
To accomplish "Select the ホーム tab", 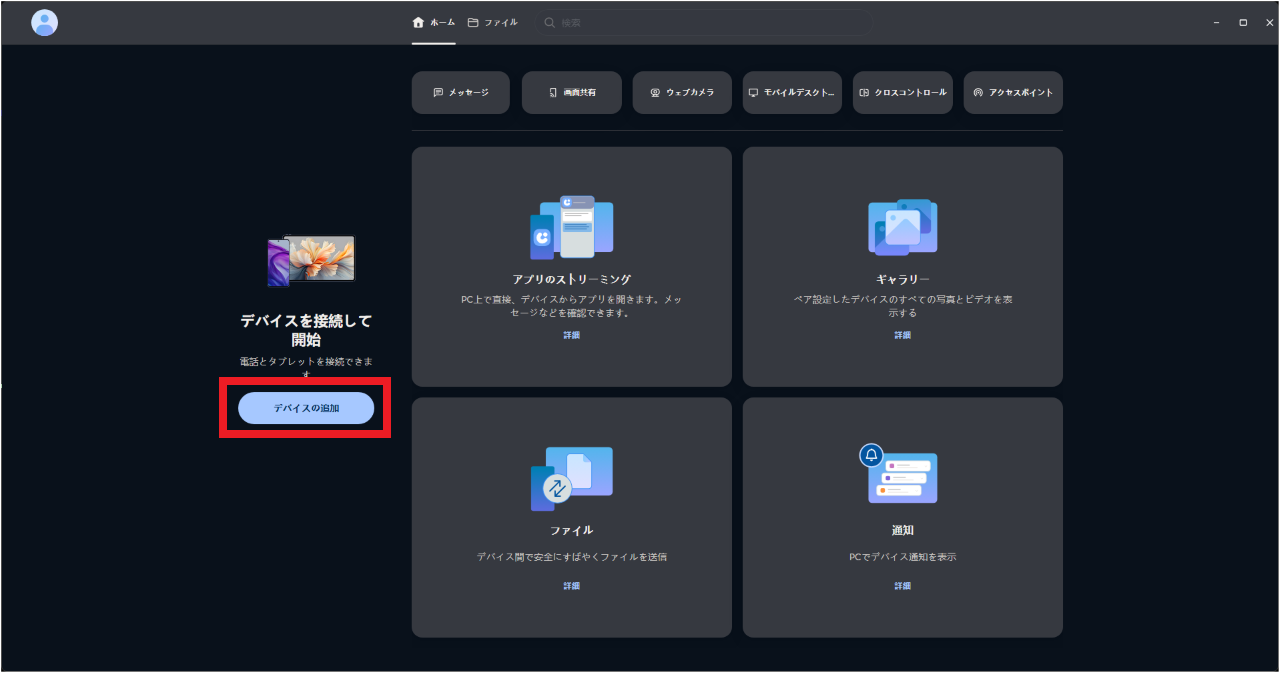I will pyautogui.click(x=433, y=21).
